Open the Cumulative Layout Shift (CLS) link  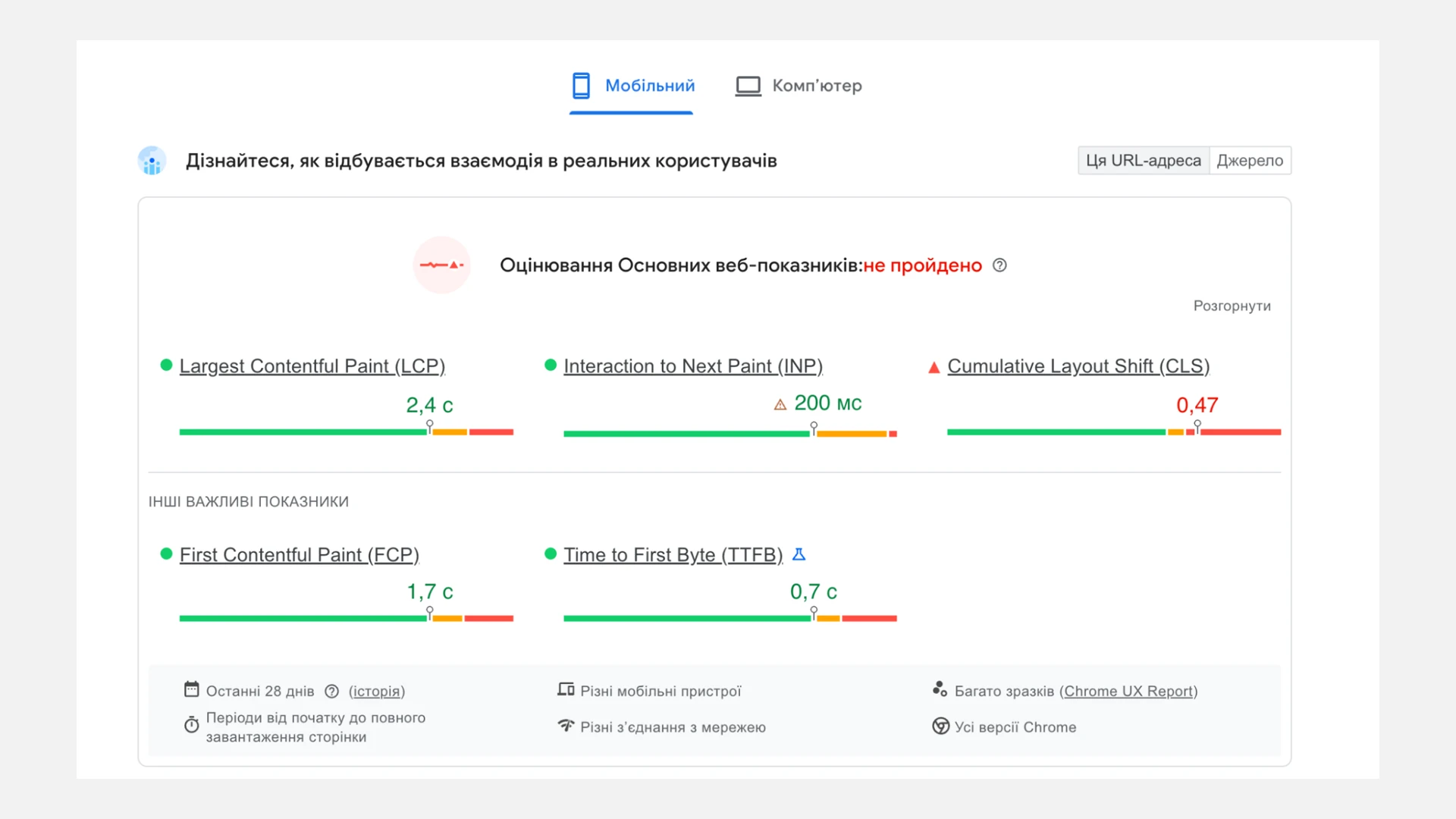coord(1078,366)
